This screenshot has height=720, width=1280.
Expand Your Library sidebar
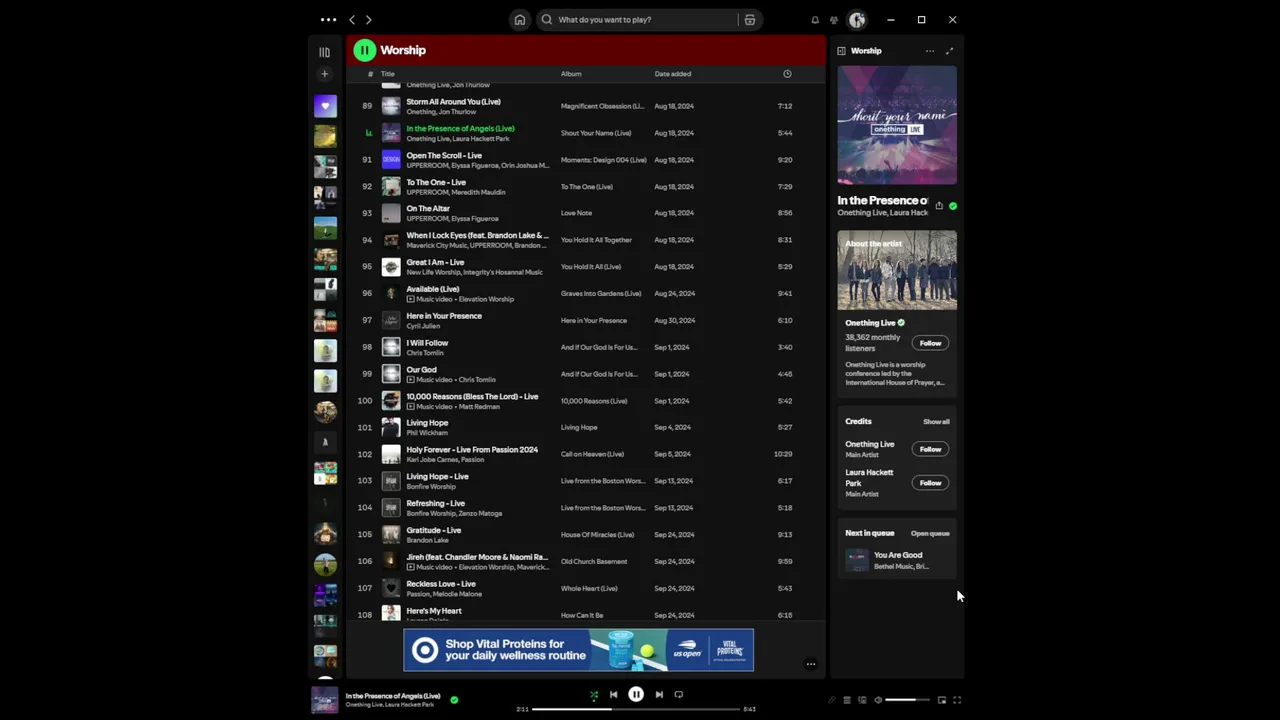324,52
